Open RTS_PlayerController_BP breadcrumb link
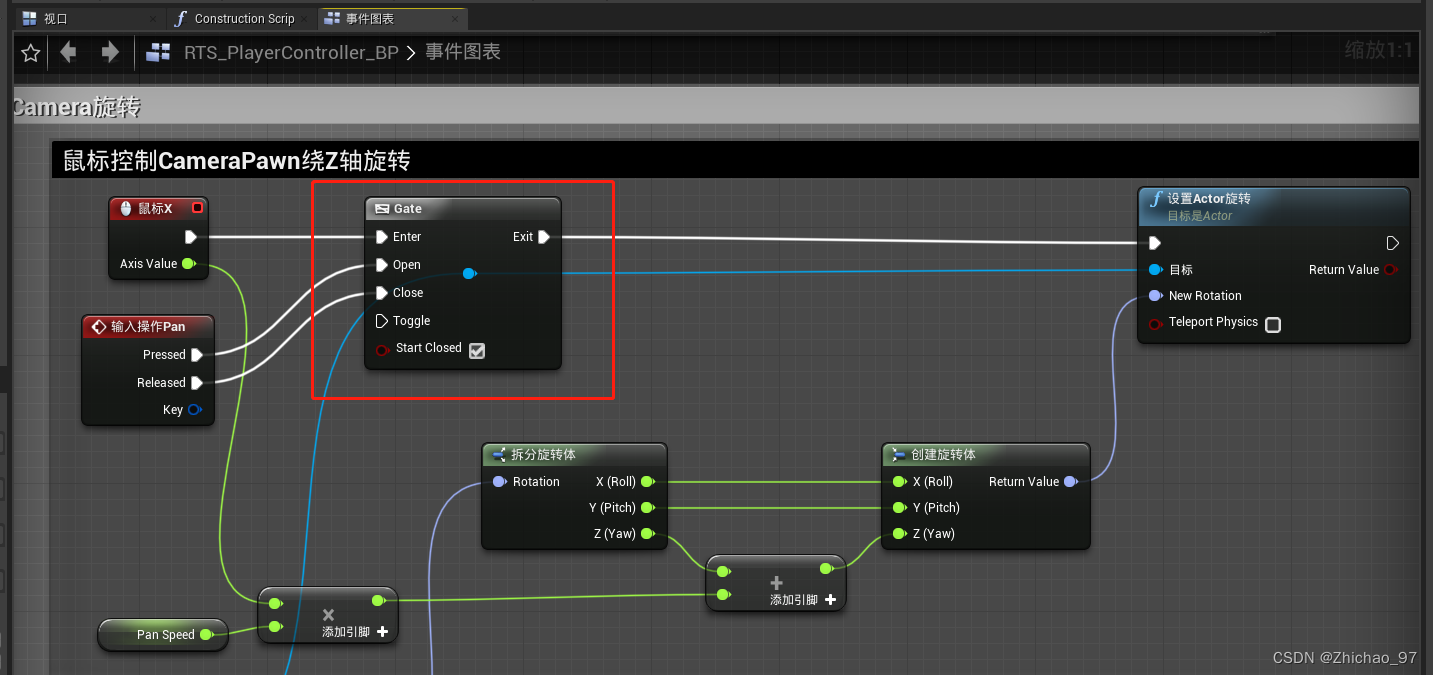 291,52
